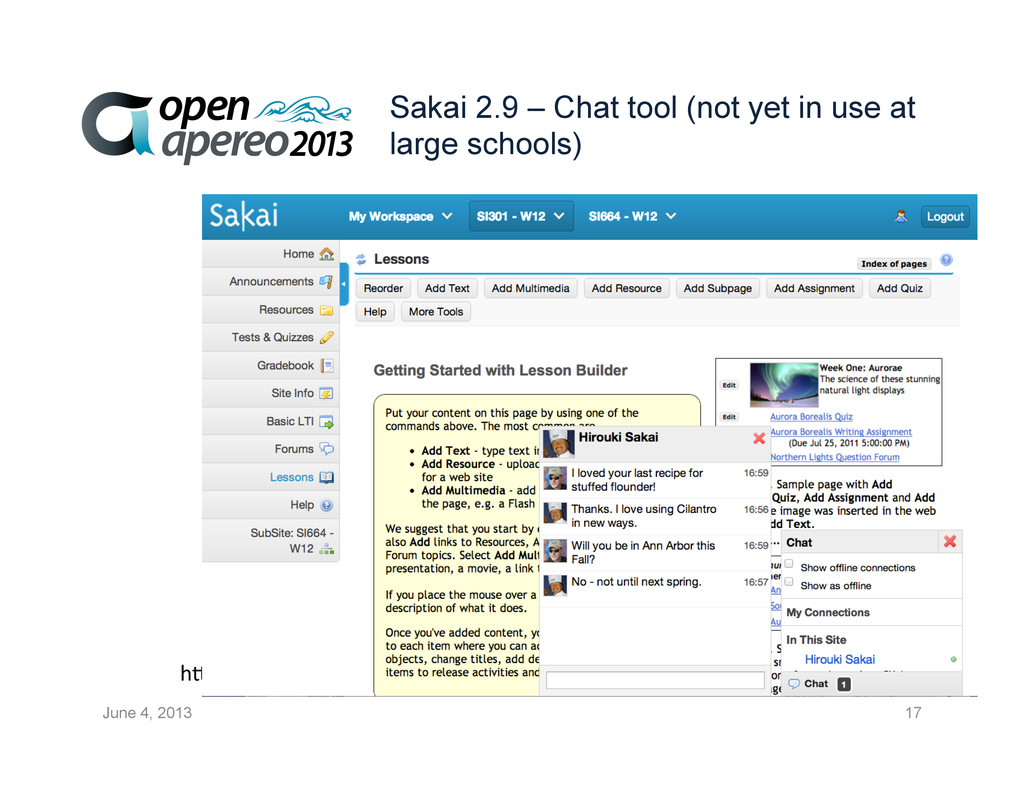Viewport: 1024px width, 791px height.
Task: Open the Home page via its house icon
Action: (327, 254)
